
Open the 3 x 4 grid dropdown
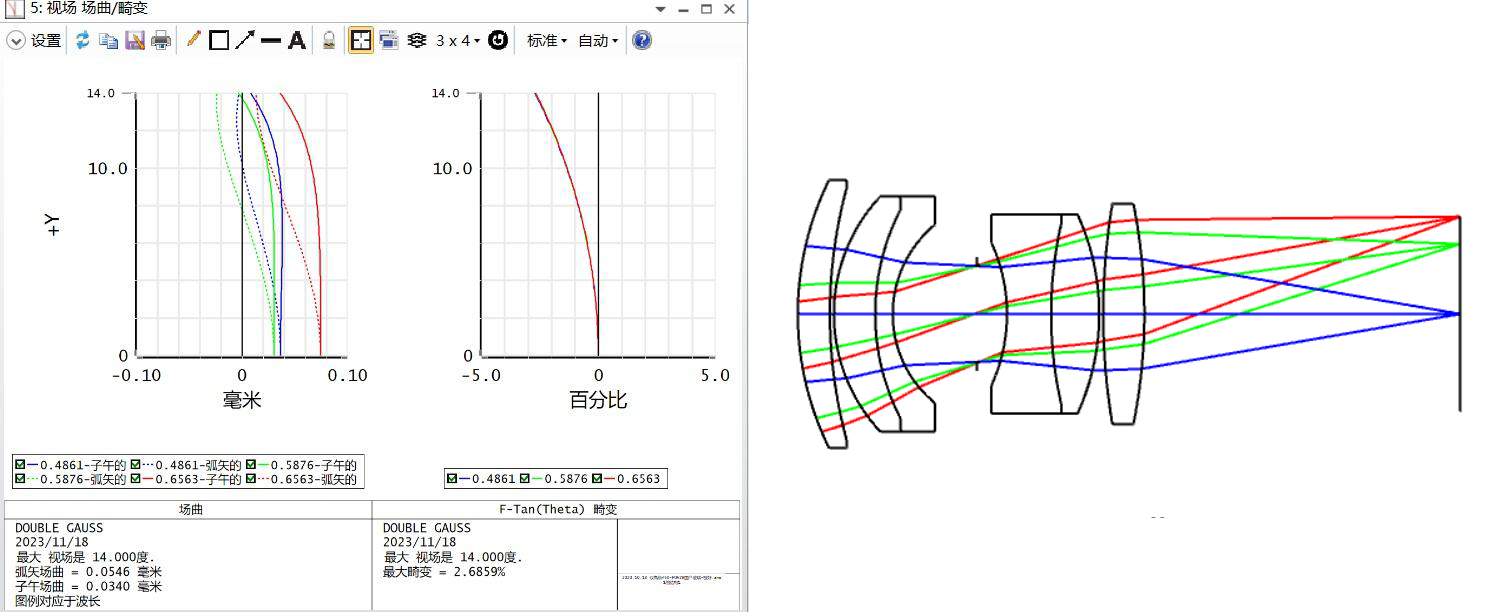click(x=458, y=41)
